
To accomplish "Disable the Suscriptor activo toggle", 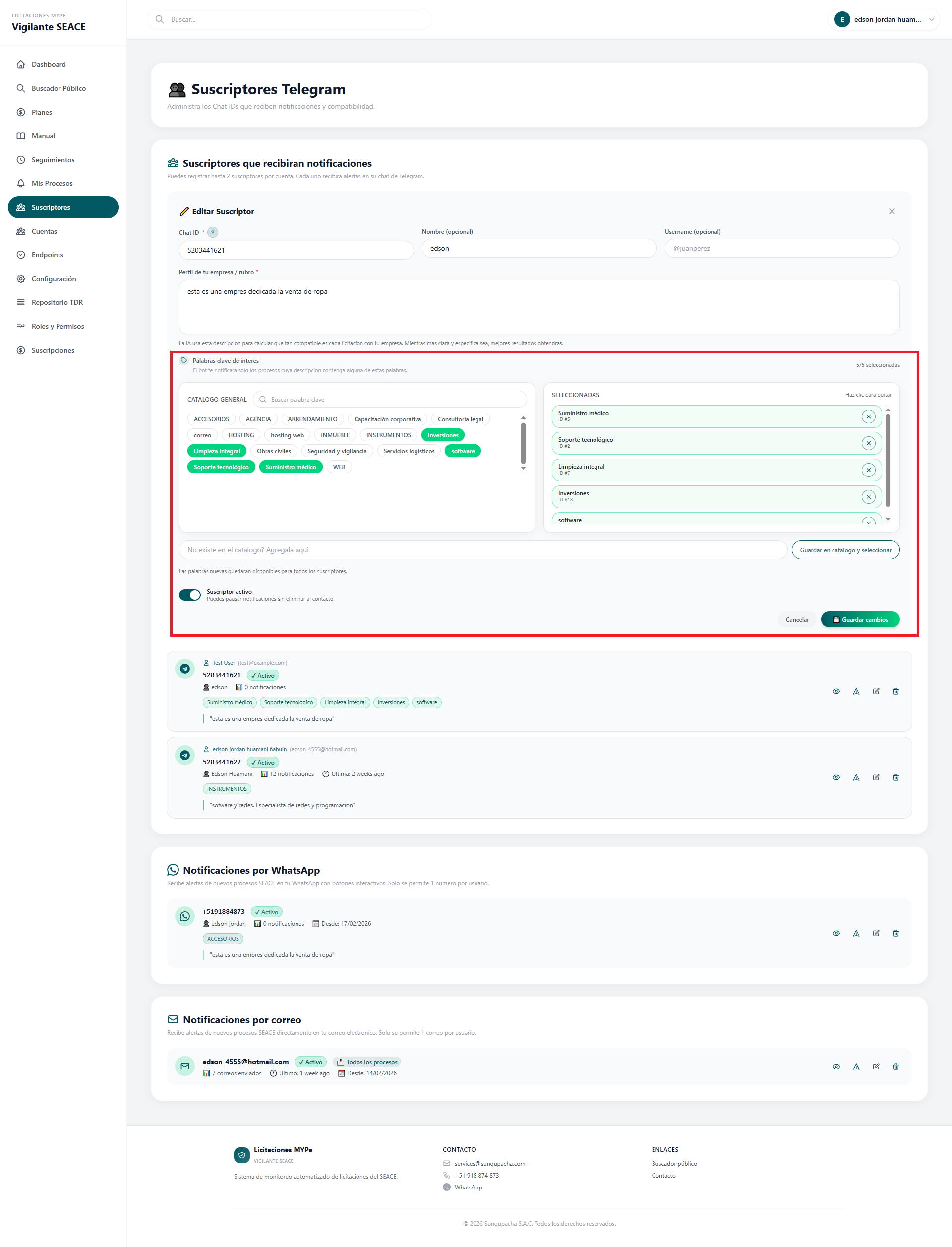I will [x=190, y=594].
